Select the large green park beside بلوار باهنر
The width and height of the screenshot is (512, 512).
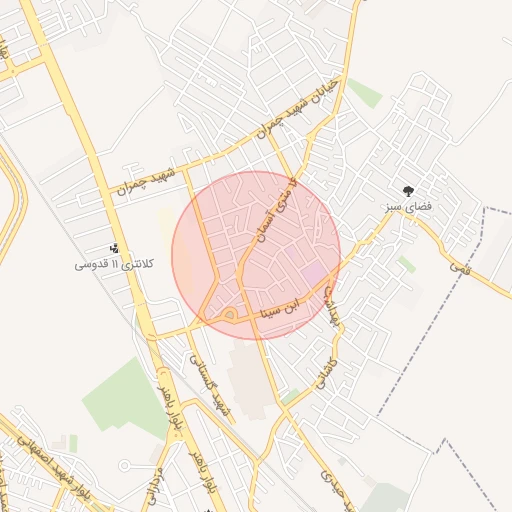[x=127, y=398]
